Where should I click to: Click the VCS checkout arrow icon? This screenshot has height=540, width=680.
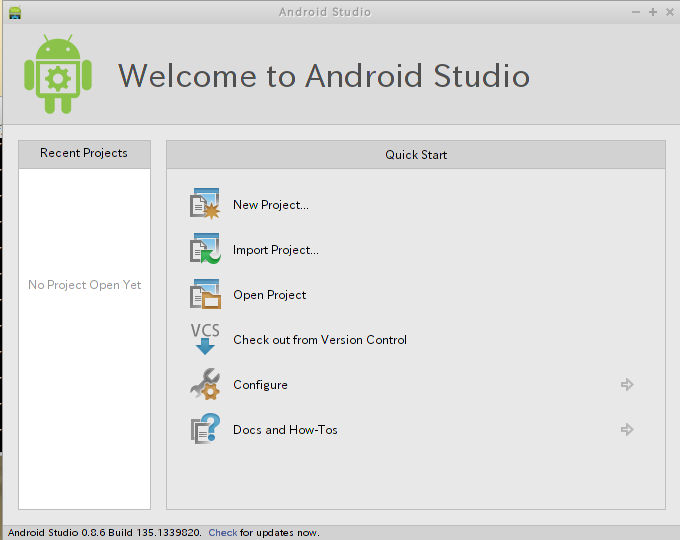[x=205, y=339]
